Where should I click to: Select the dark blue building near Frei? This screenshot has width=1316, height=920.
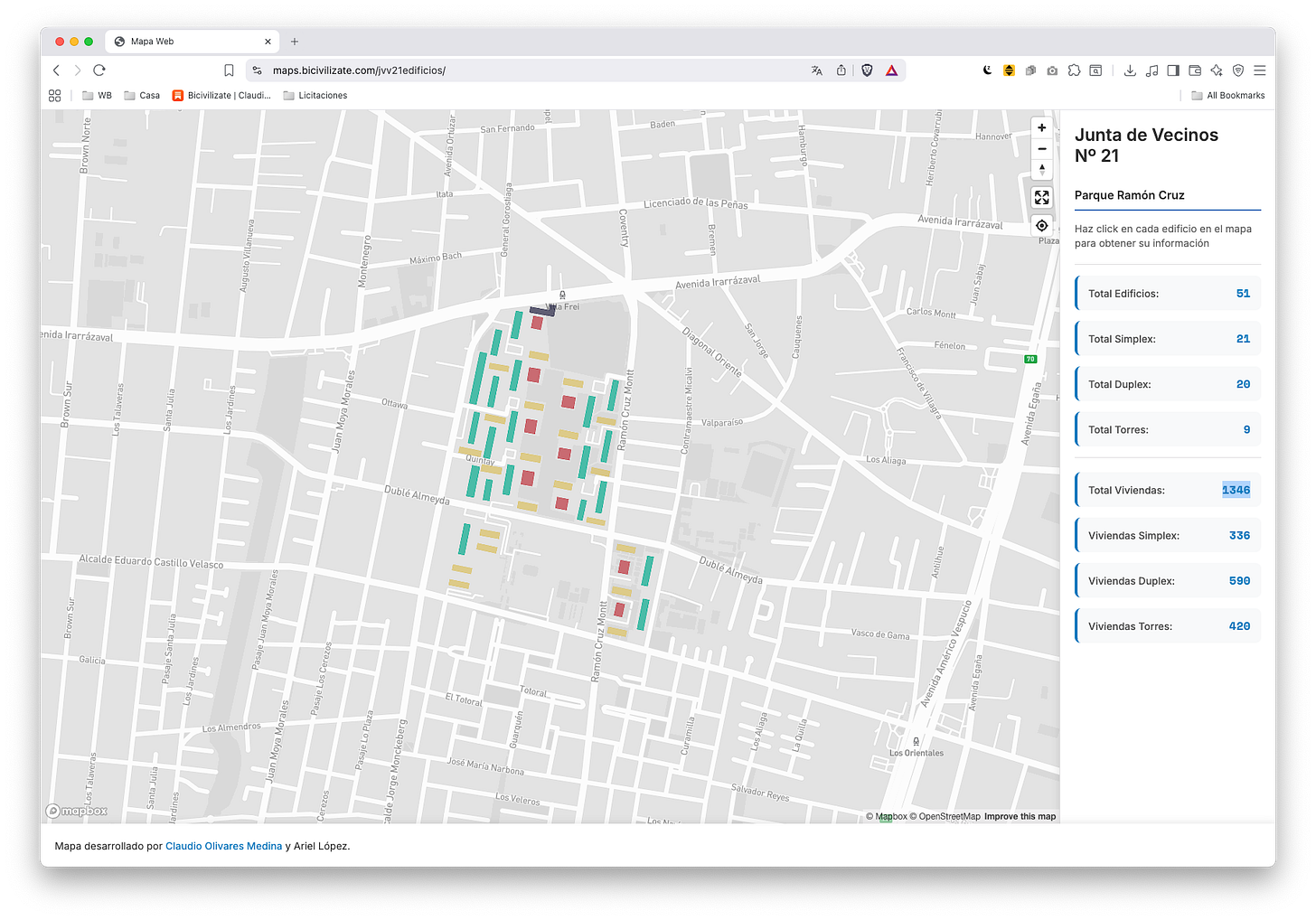[x=542, y=310]
